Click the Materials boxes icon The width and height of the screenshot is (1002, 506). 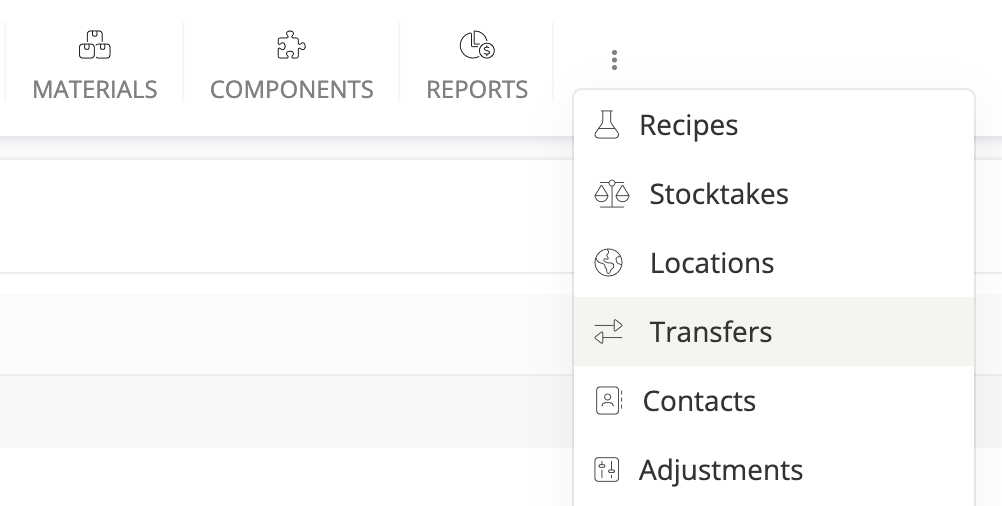point(94,45)
